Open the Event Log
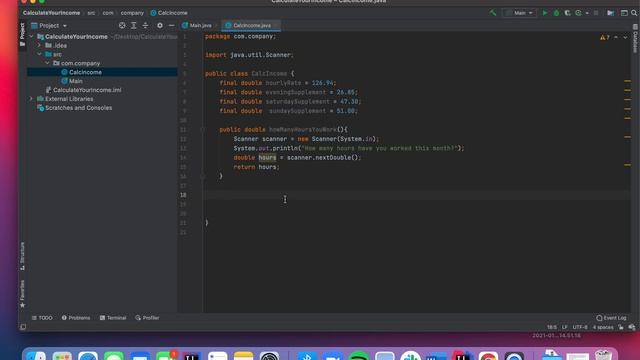 point(611,318)
